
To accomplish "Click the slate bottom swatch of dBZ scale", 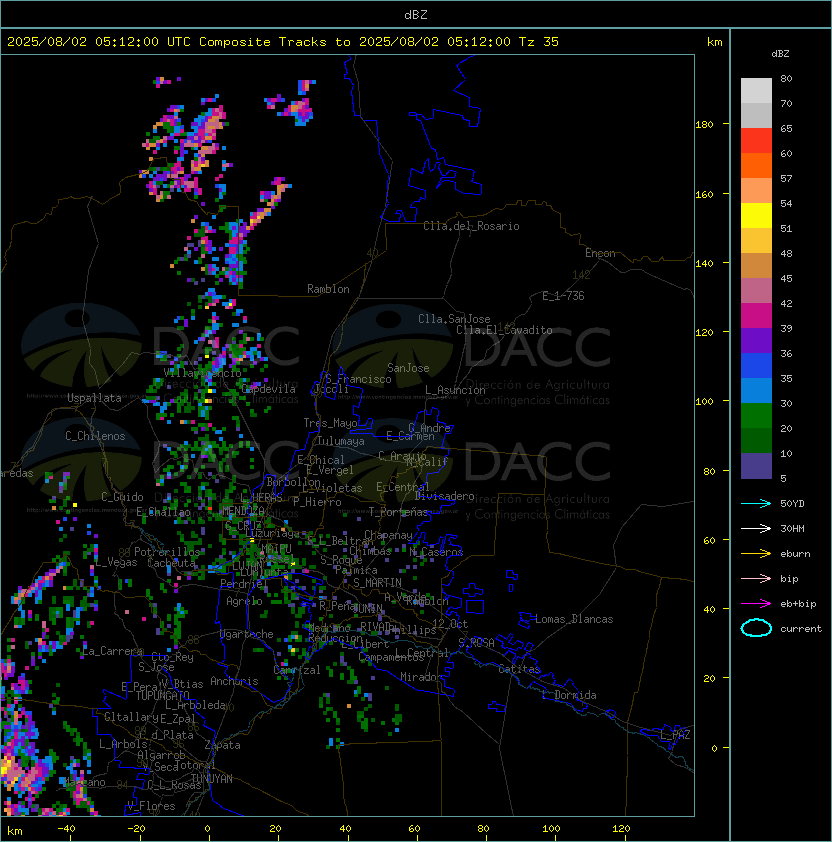I will (756, 466).
